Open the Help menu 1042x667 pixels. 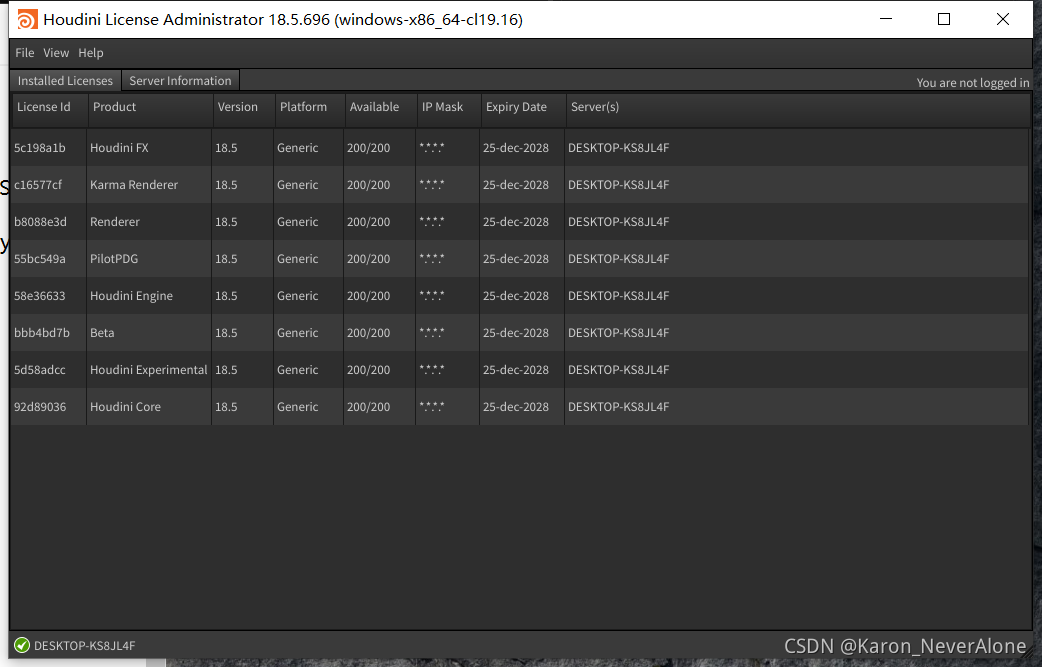tap(90, 52)
